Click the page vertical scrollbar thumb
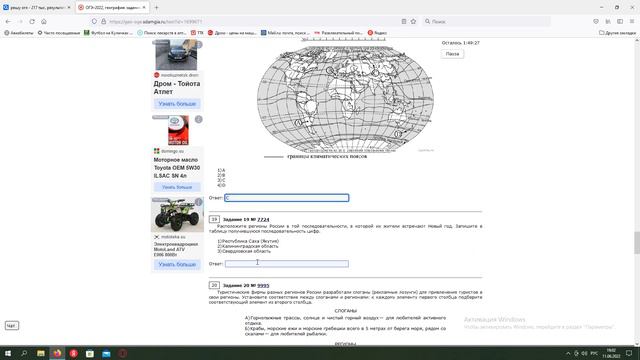The width and height of the screenshot is (640, 360). click(x=636, y=242)
